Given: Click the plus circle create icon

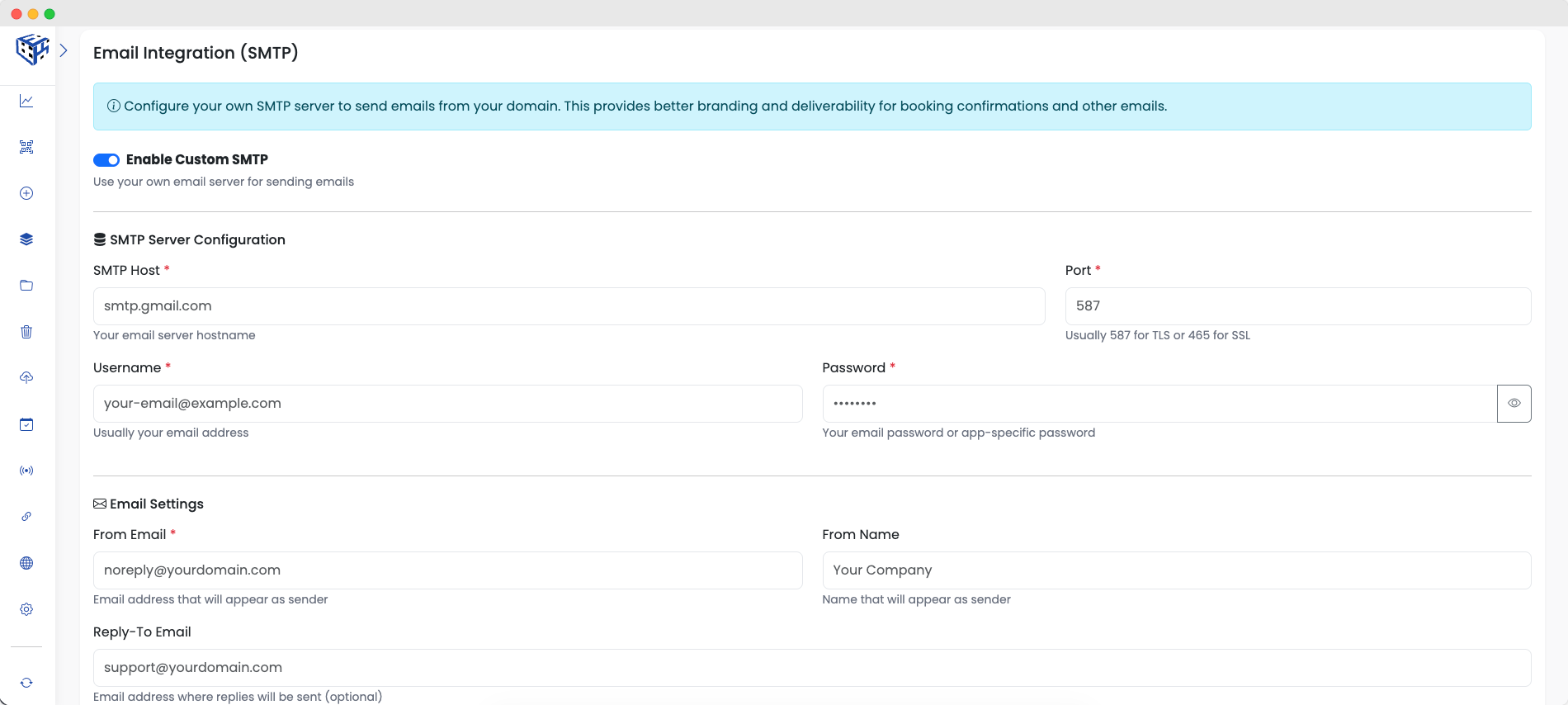Looking at the screenshot, I should click(26, 193).
